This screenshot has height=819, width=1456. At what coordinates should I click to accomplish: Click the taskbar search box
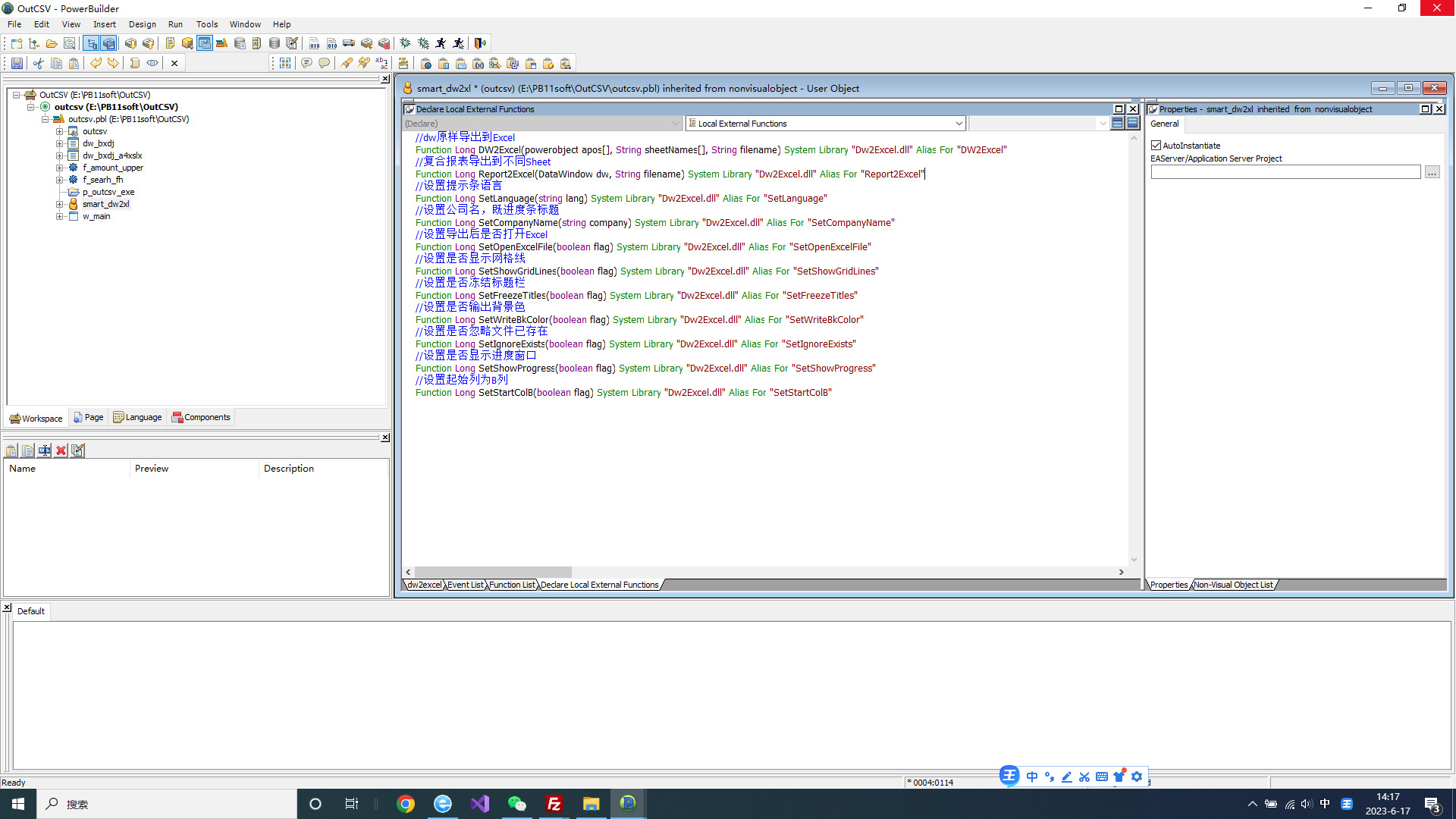click(x=167, y=804)
